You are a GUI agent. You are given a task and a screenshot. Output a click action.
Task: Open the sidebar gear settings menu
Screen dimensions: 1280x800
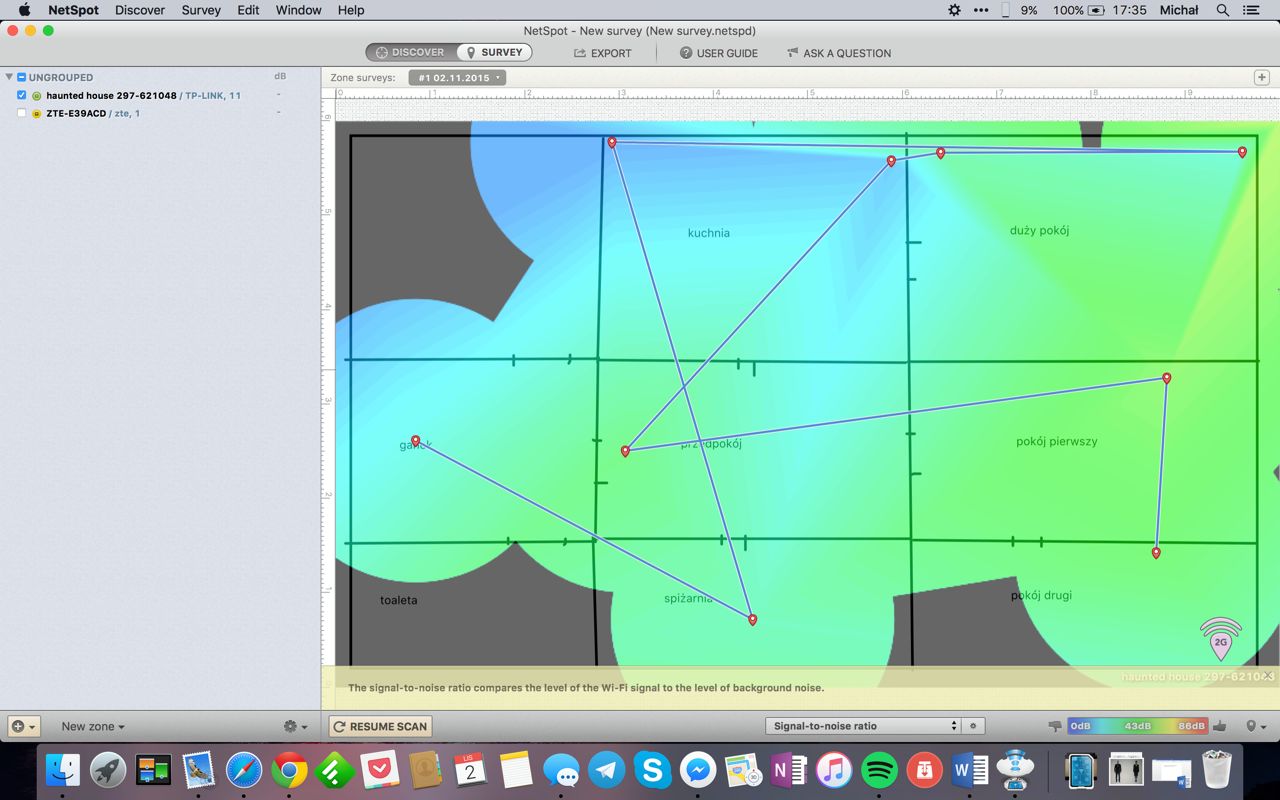tap(295, 727)
